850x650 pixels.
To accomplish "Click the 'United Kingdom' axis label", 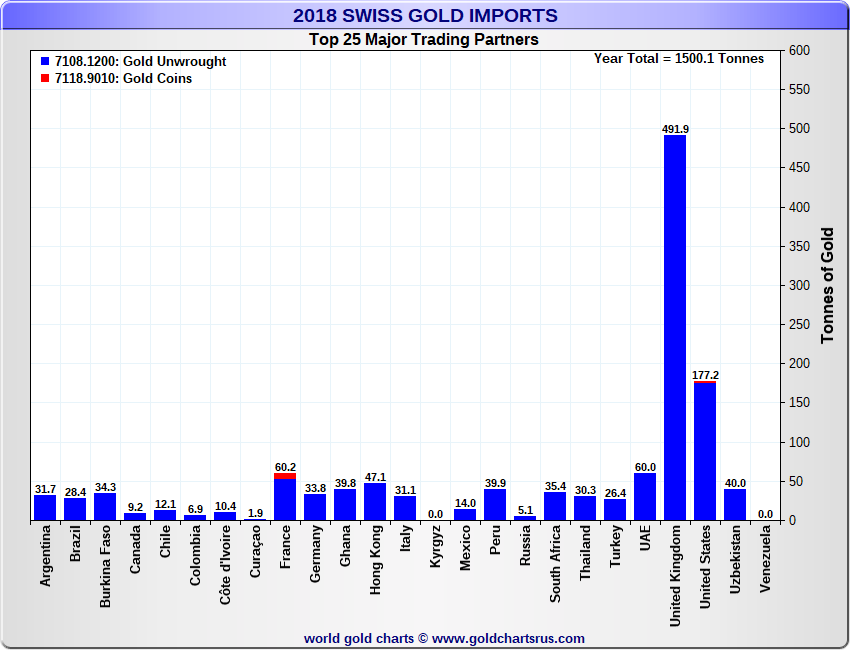I will point(675,576).
